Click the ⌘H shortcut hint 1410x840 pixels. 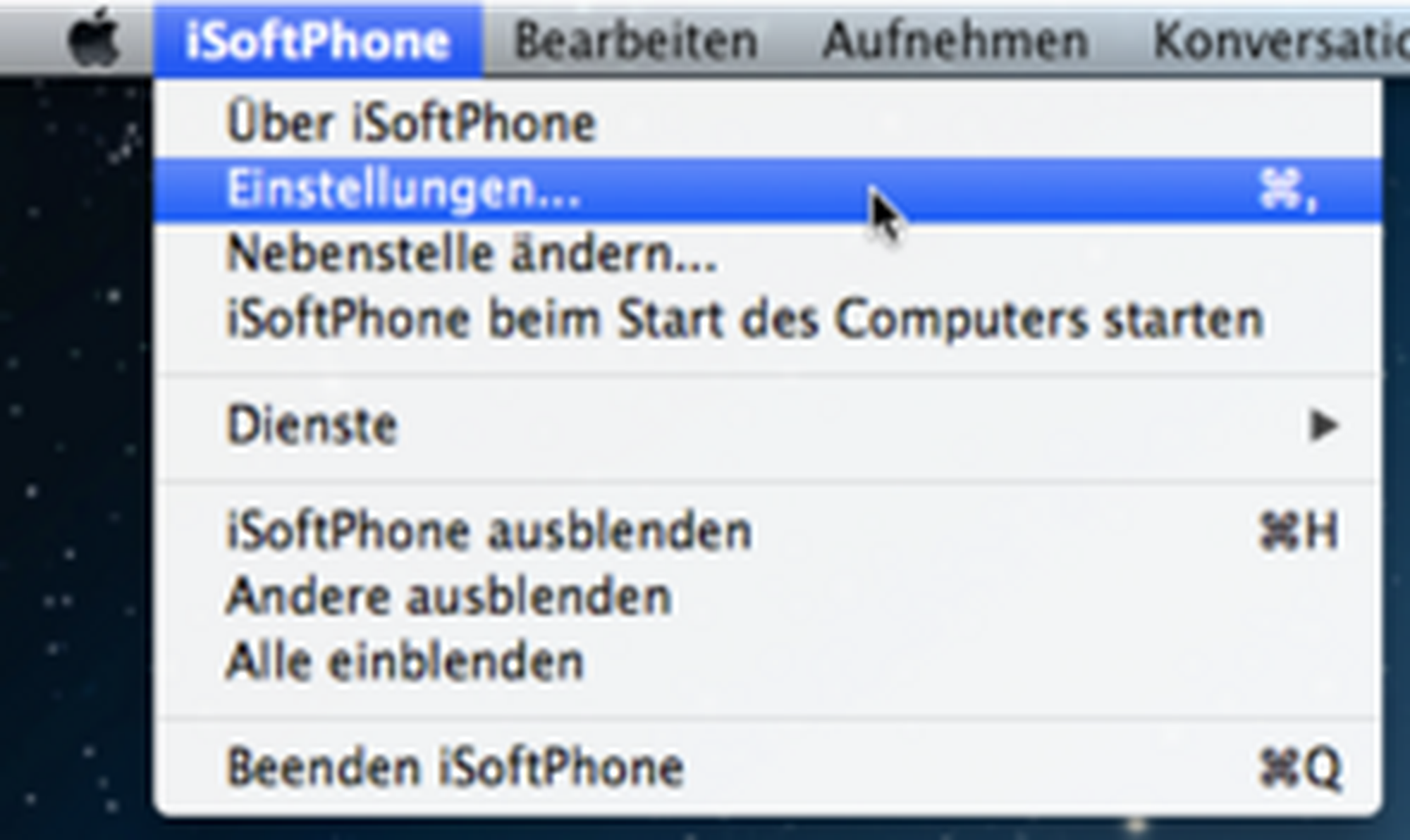pos(1298,530)
